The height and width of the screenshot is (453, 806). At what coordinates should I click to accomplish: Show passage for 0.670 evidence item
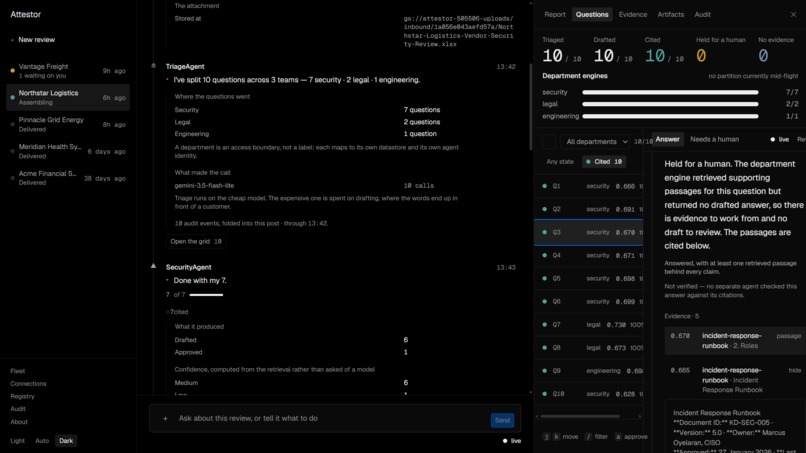coord(789,336)
